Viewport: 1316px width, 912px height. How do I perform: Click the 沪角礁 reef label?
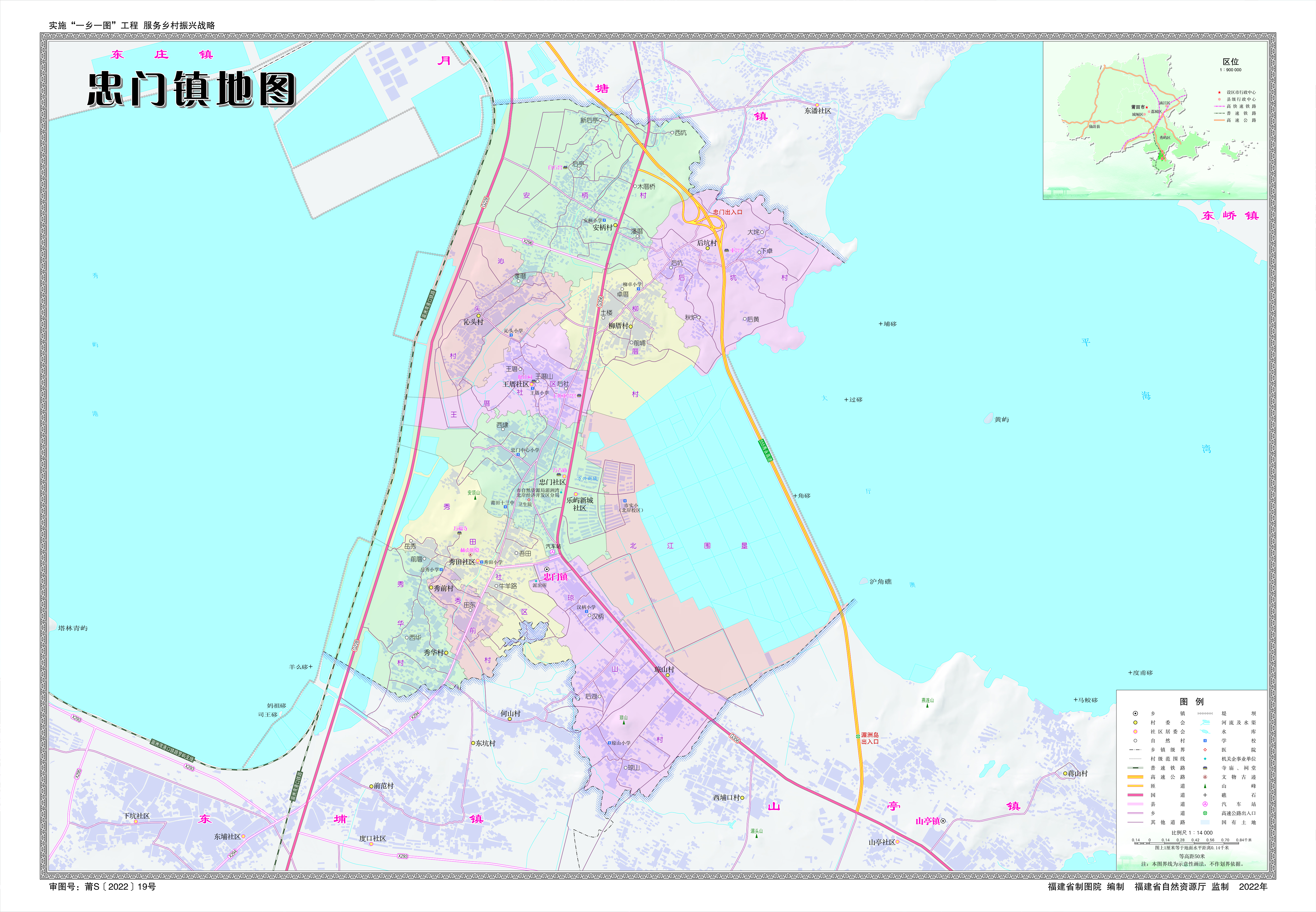click(x=880, y=582)
